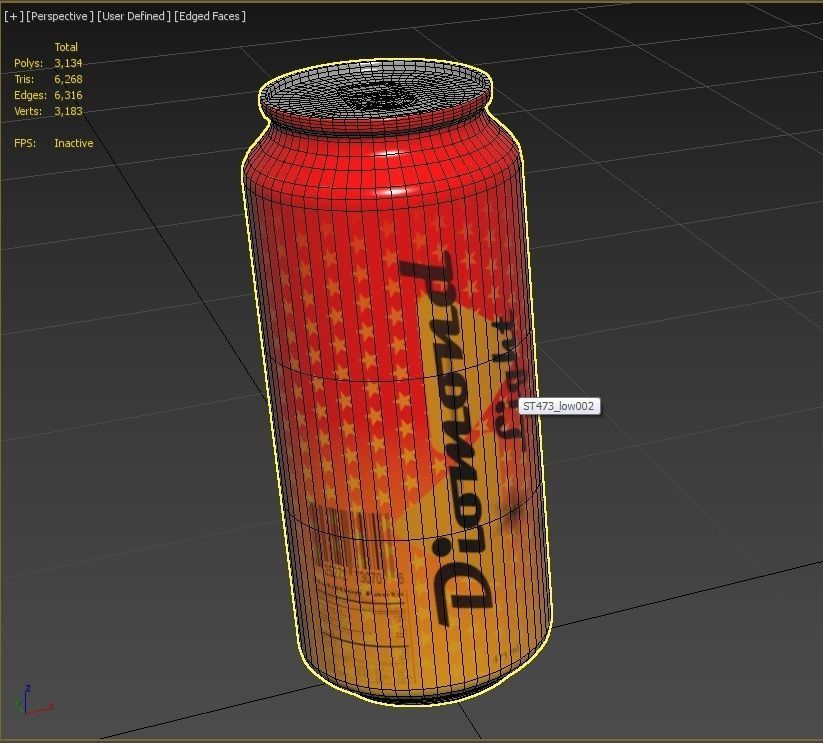Click the Tris: 6,268 statistic

point(48,79)
